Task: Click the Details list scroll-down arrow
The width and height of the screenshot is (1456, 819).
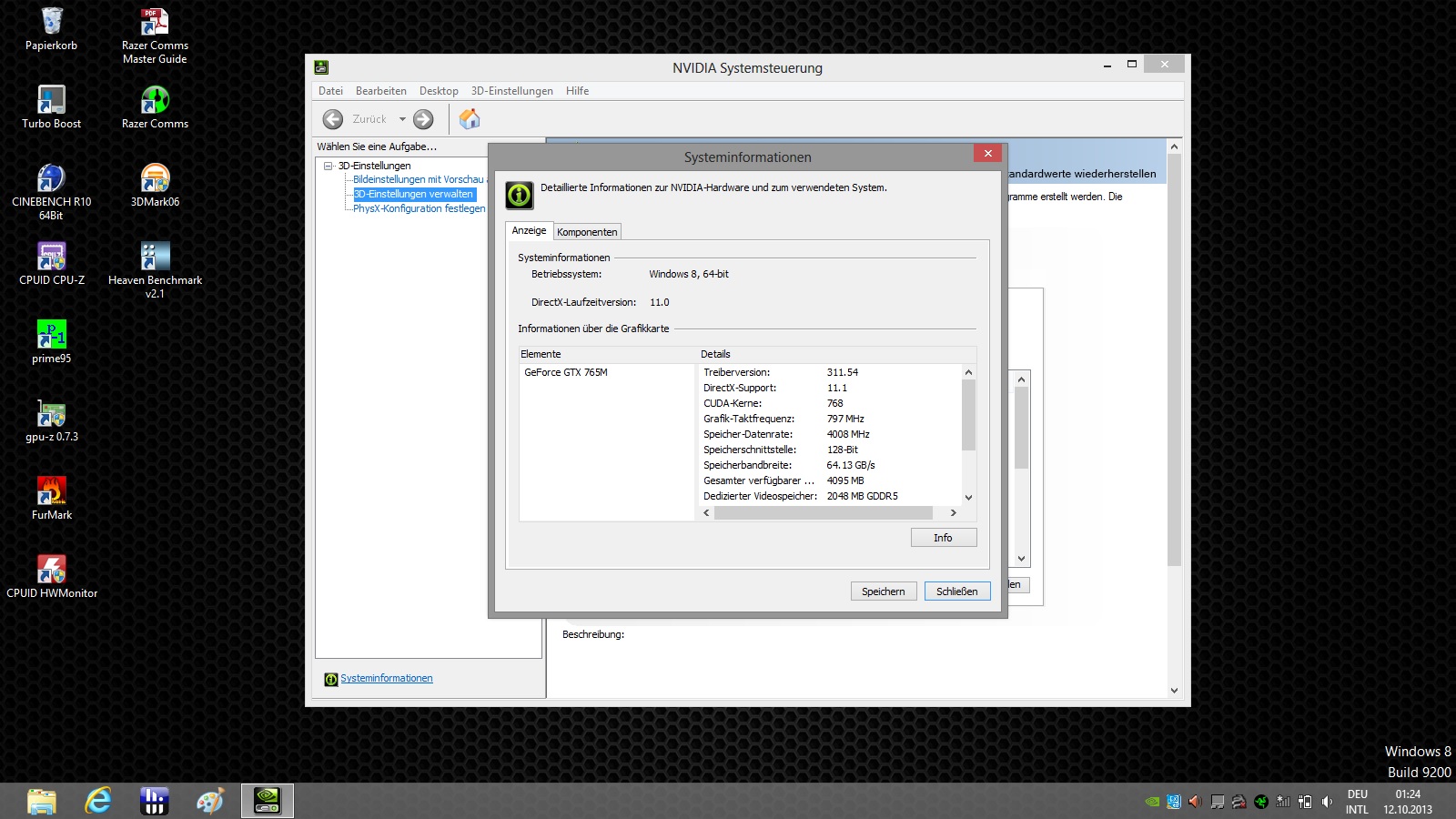Action: 968,497
